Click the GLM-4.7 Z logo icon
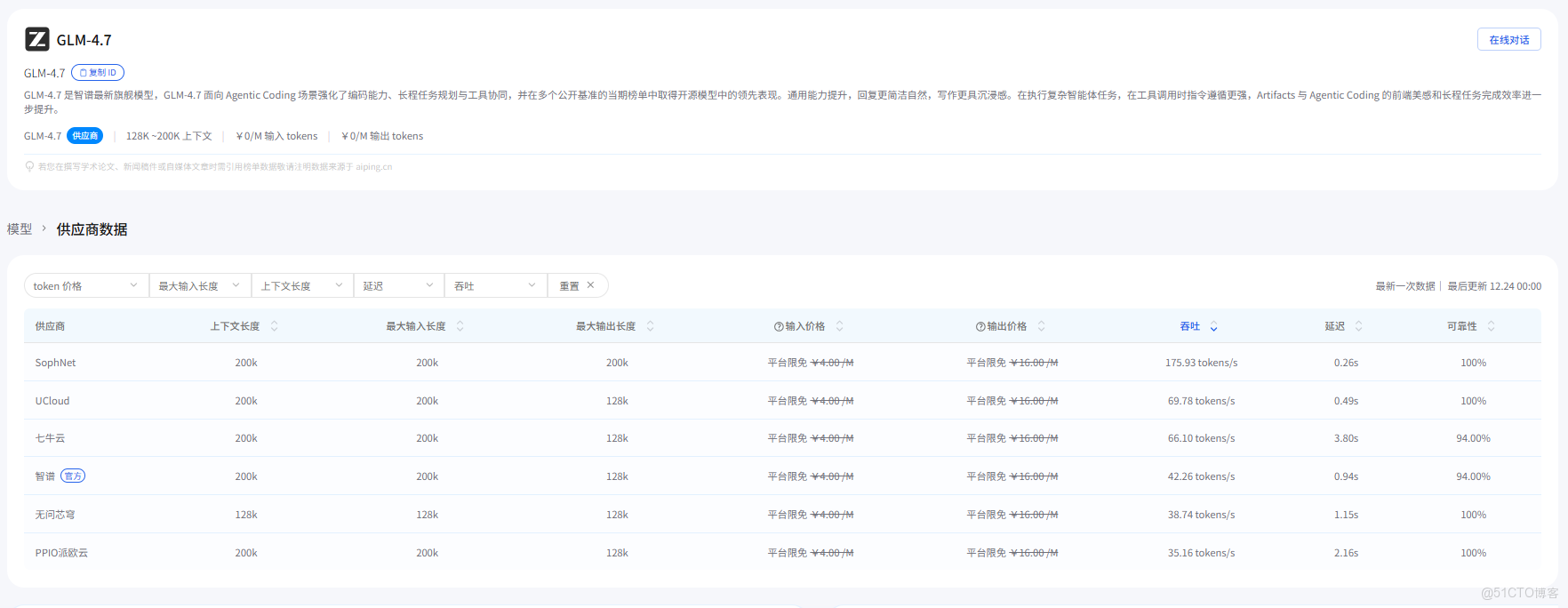Screen dimensions: 1568x608 pos(37,39)
